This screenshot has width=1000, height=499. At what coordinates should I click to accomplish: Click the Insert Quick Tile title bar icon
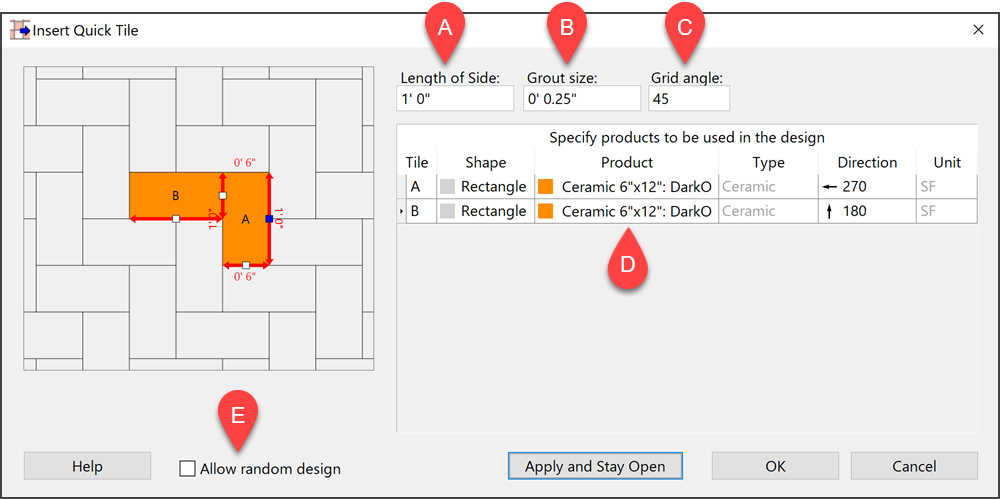(x=20, y=29)
